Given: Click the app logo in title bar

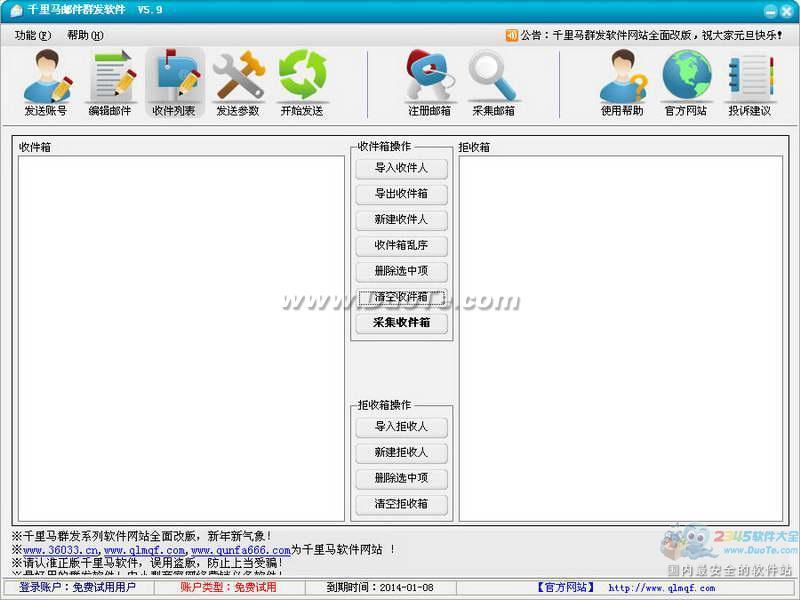Looking at the screenshot, I should [16, 10].
